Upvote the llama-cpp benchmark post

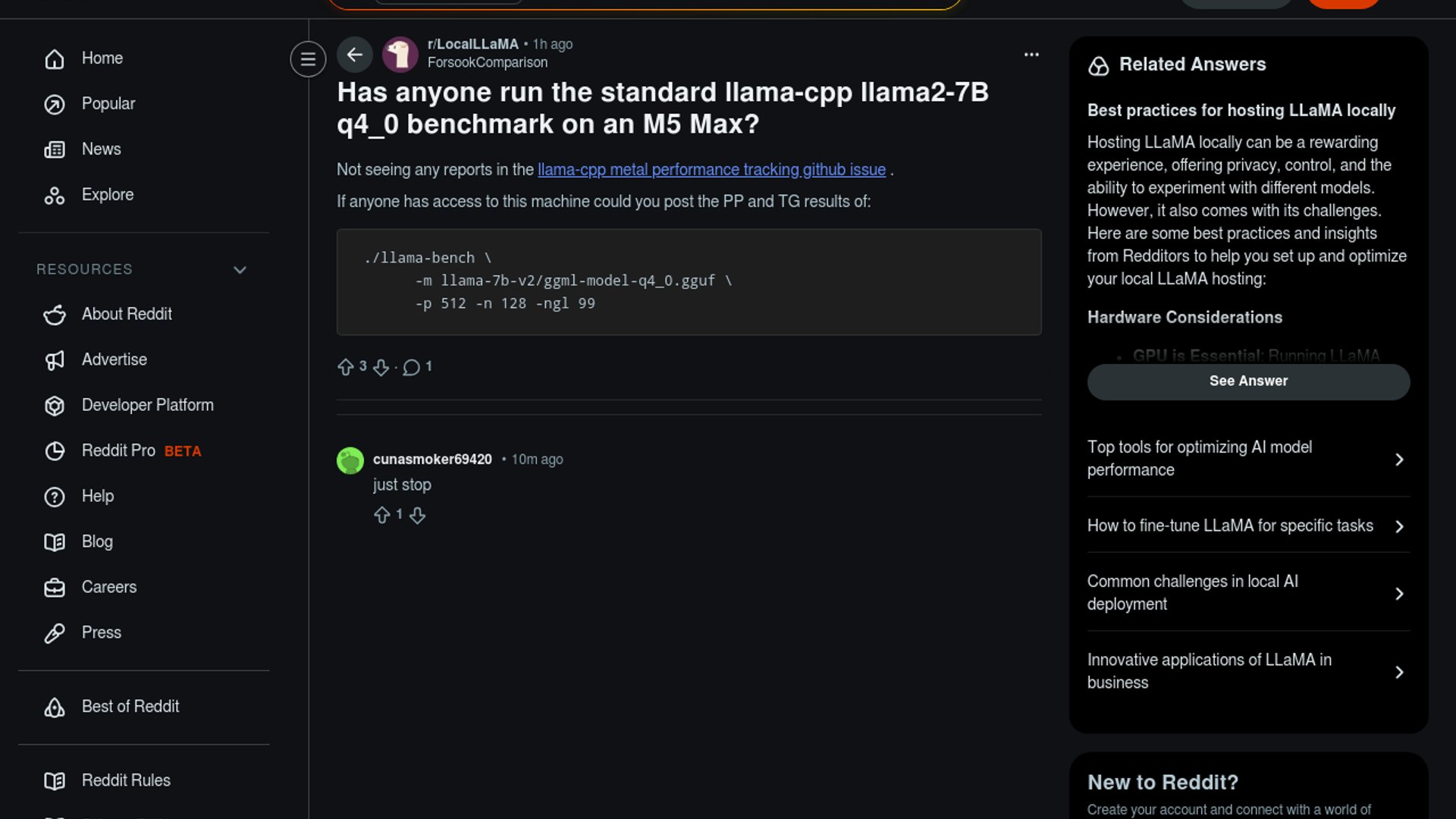[x=346, y=367]
